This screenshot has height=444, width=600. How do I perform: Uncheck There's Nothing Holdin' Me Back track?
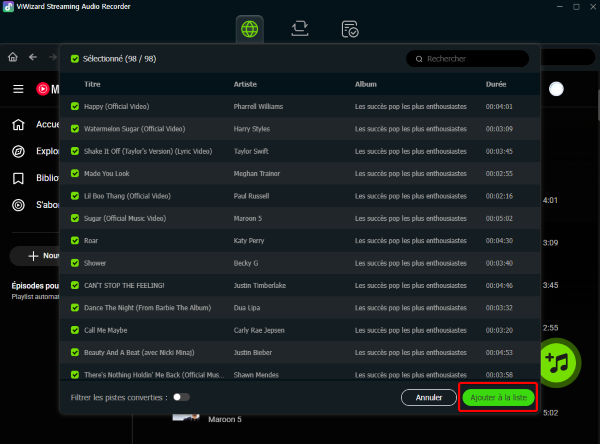coord(75,375)
